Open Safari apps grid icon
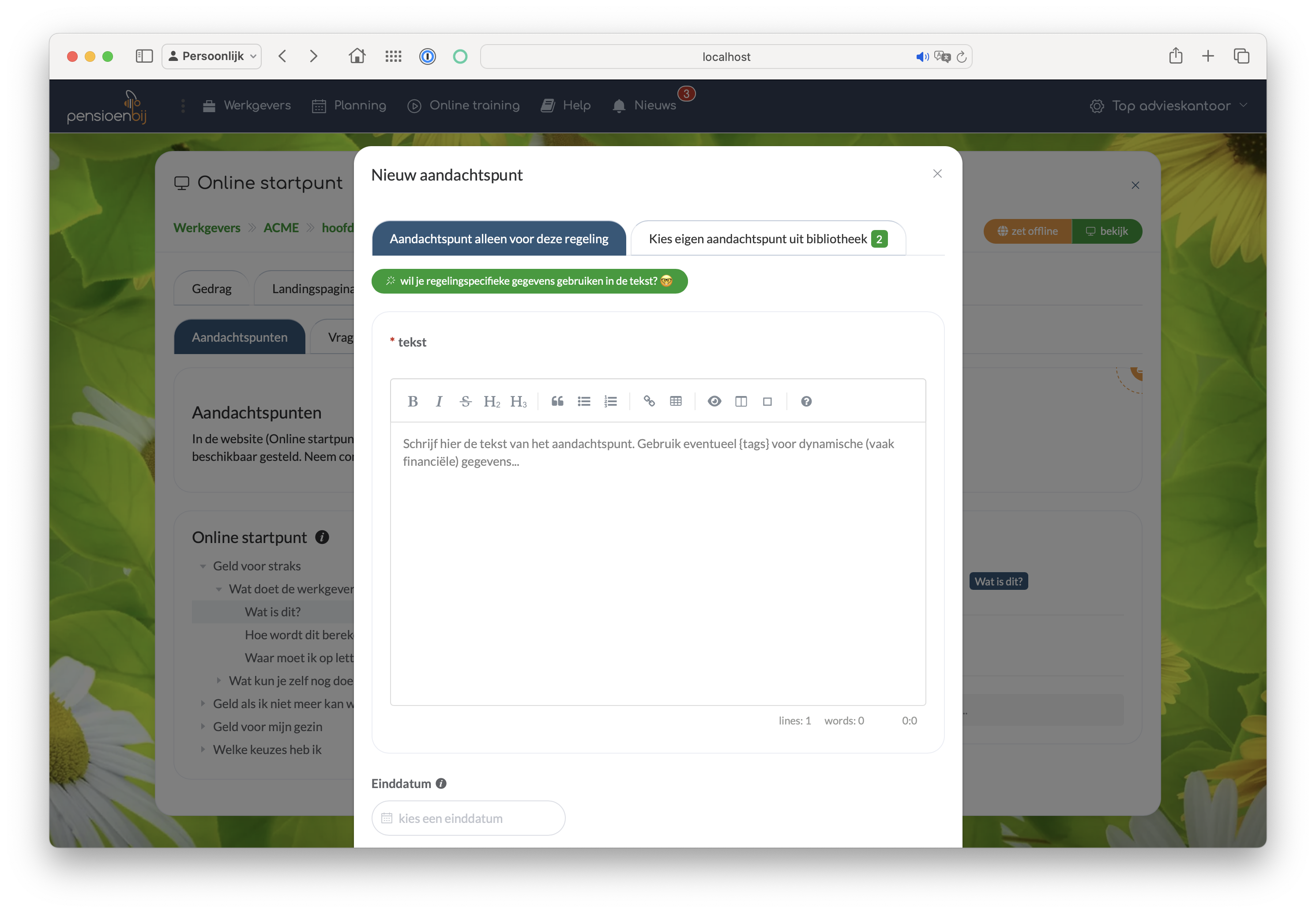Screen dimensions: 1316x913 tap(393, 56)
